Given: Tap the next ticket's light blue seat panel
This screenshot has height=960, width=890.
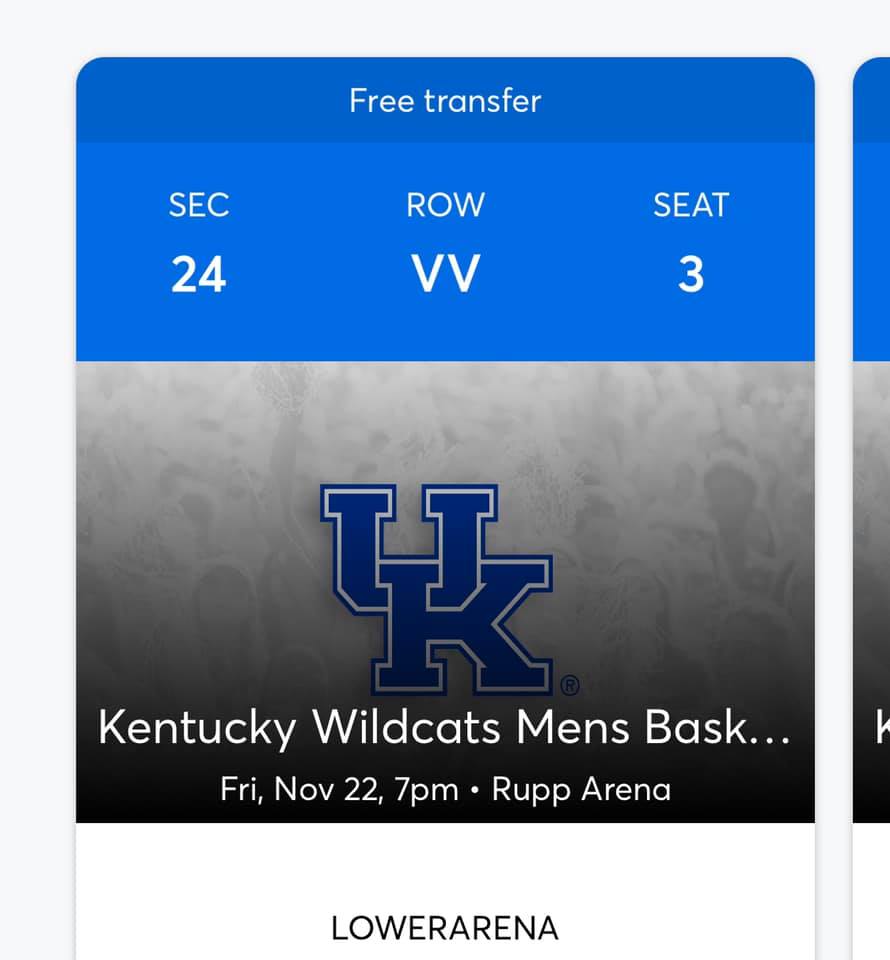Looking at the screenshot, I should point(872,250).
